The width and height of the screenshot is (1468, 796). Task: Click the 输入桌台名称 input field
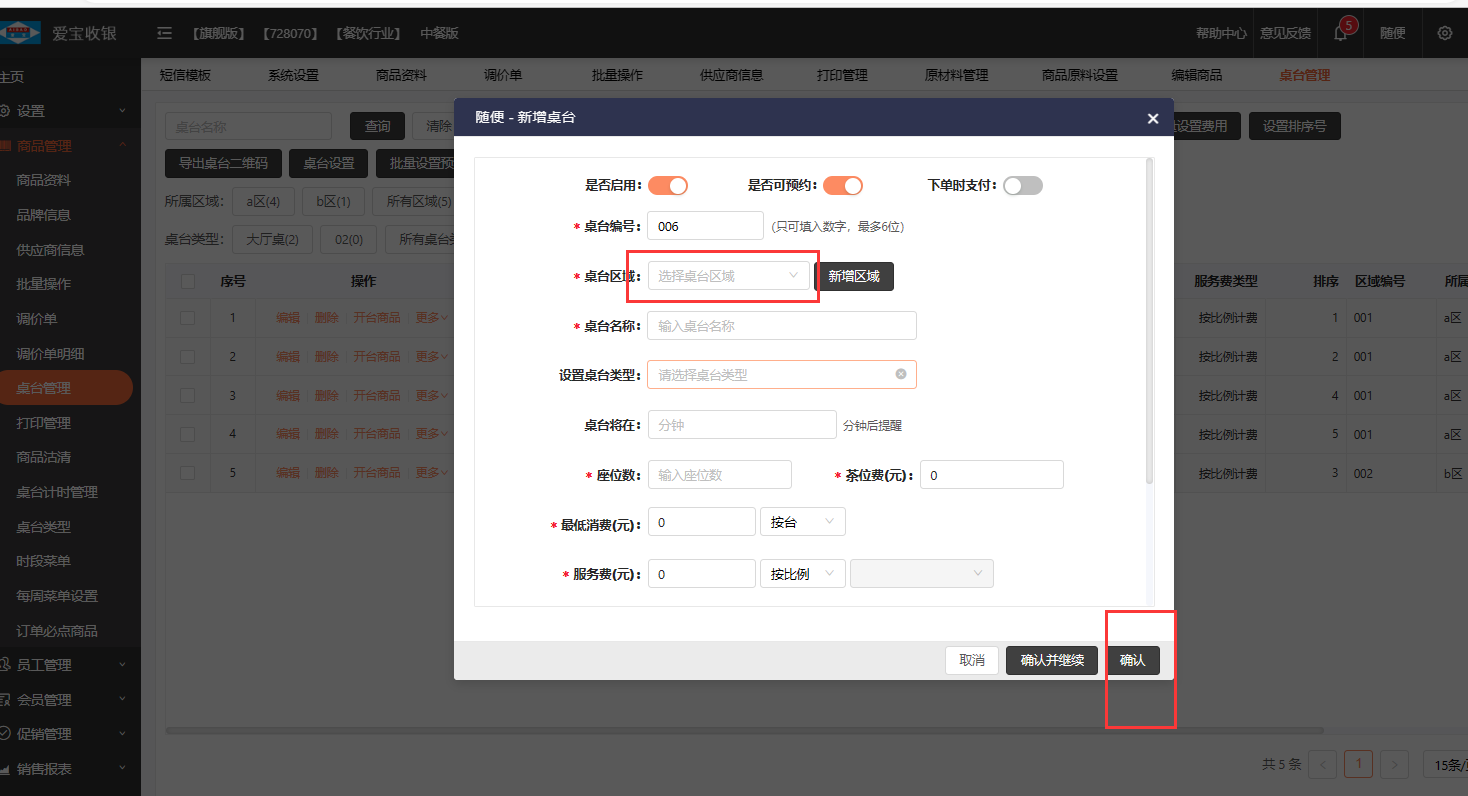click(781, 326)
